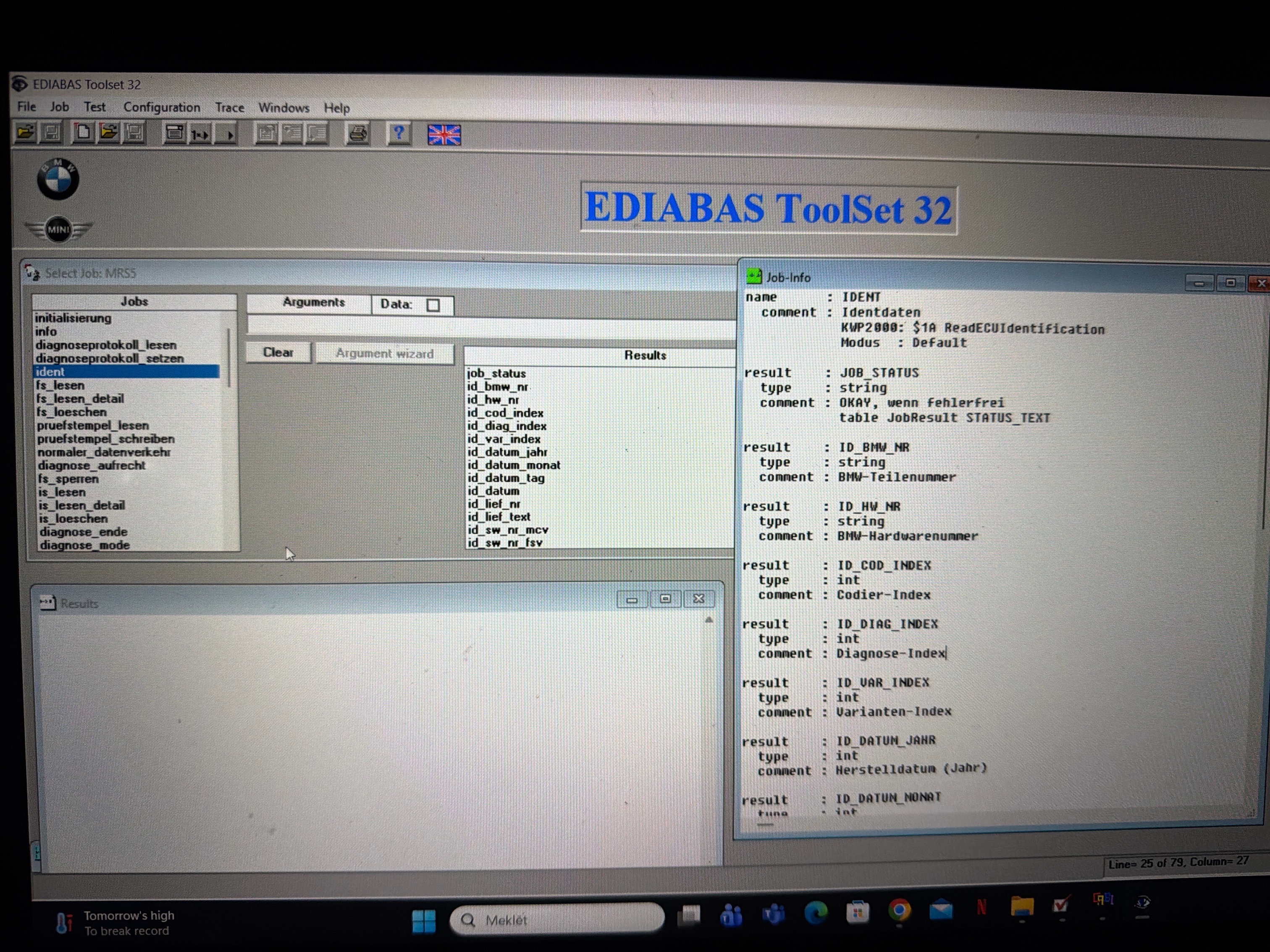Select the 'fs_loeschen' job

[72, 412]
